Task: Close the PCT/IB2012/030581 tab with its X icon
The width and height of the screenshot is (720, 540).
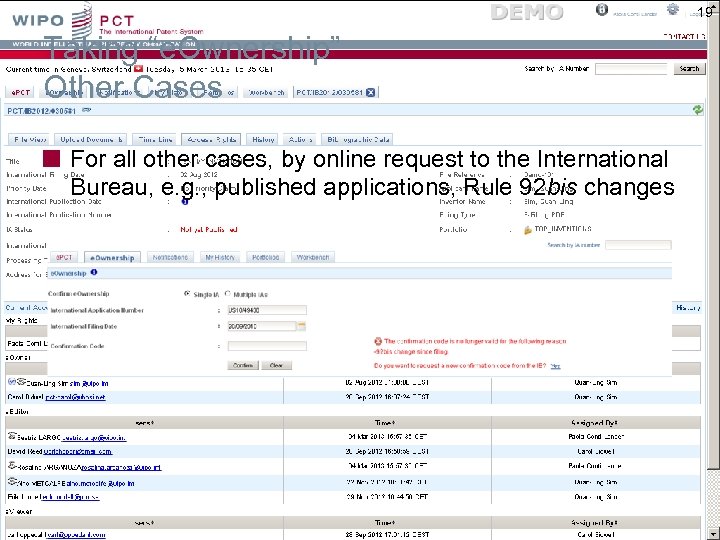Action: point(371,92)
